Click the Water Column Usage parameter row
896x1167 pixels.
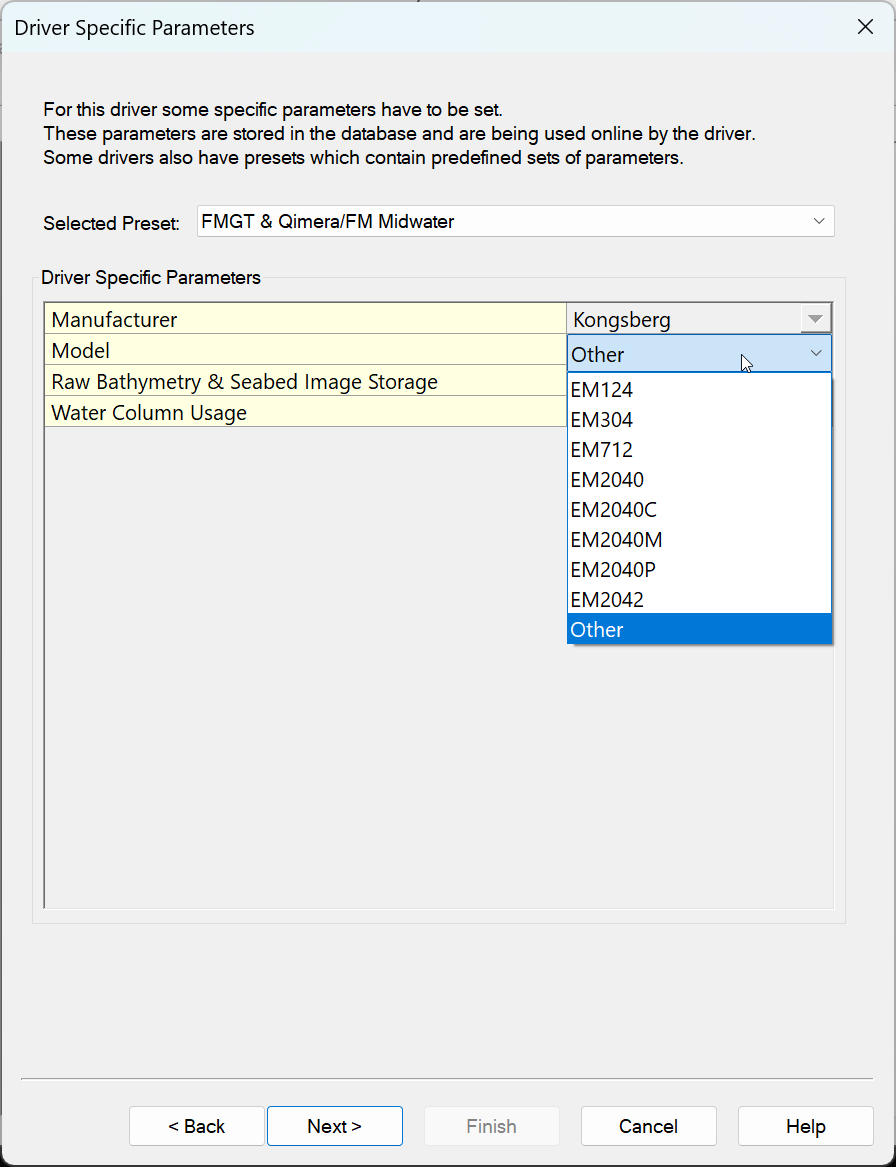tap(305, 413)
